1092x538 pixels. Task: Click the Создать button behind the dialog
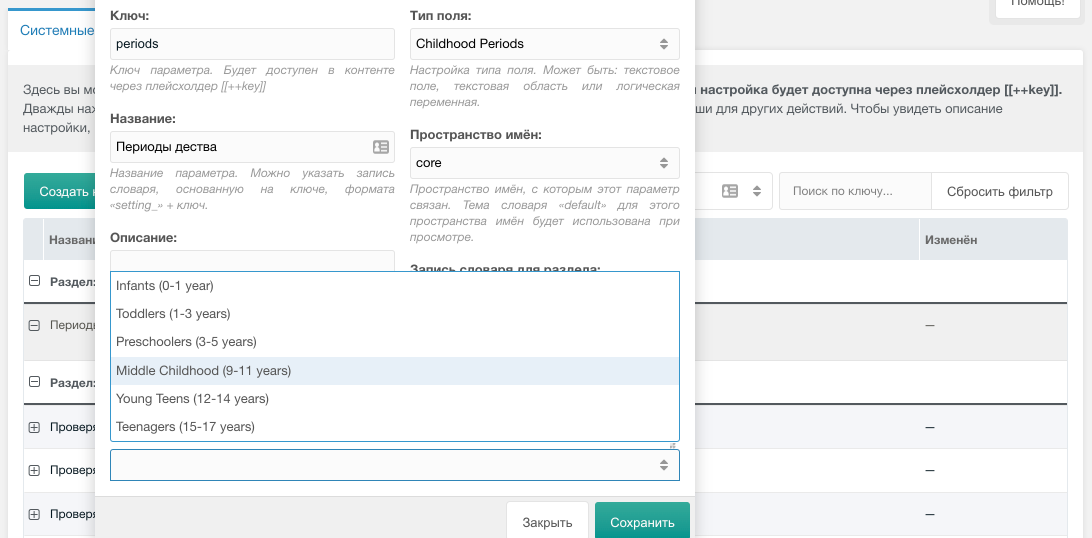(x=60, y=191)
